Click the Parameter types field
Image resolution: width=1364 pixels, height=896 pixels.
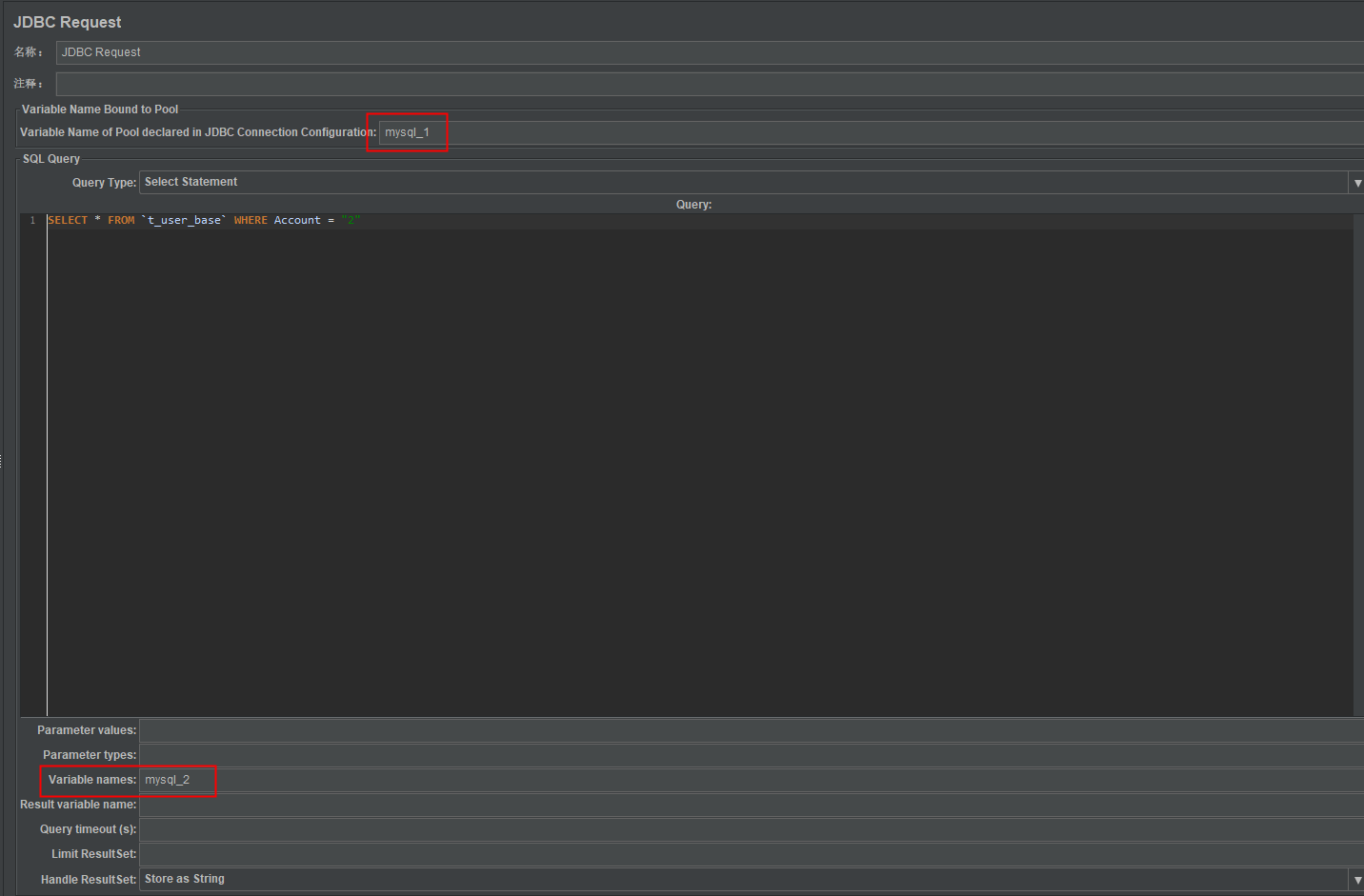point(752,755)
